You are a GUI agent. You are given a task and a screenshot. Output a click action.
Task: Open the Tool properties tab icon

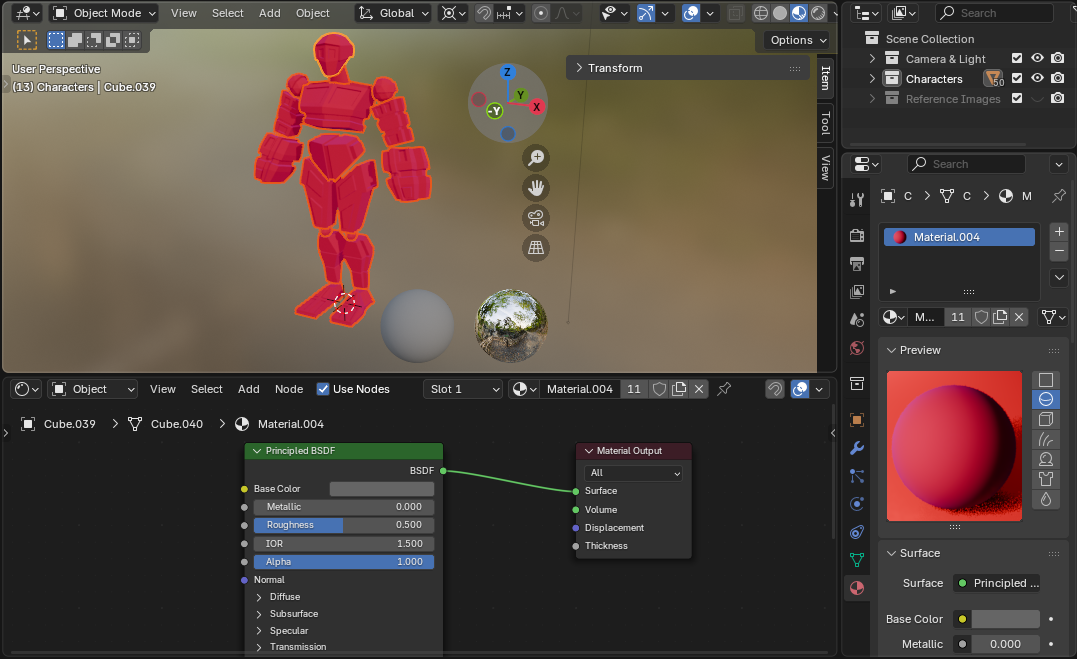[857, 200]
